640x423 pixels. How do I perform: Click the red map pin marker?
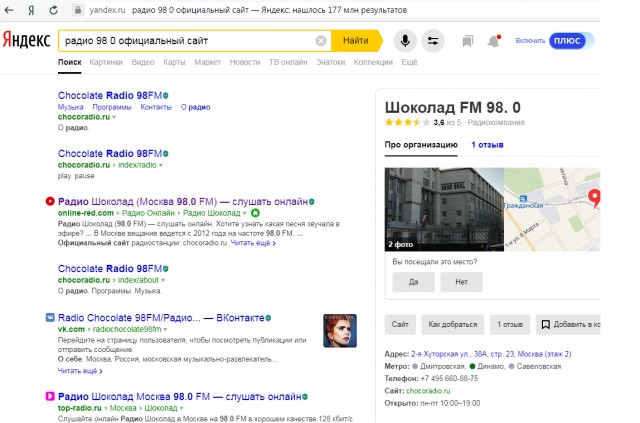click(x=594, y=198)
